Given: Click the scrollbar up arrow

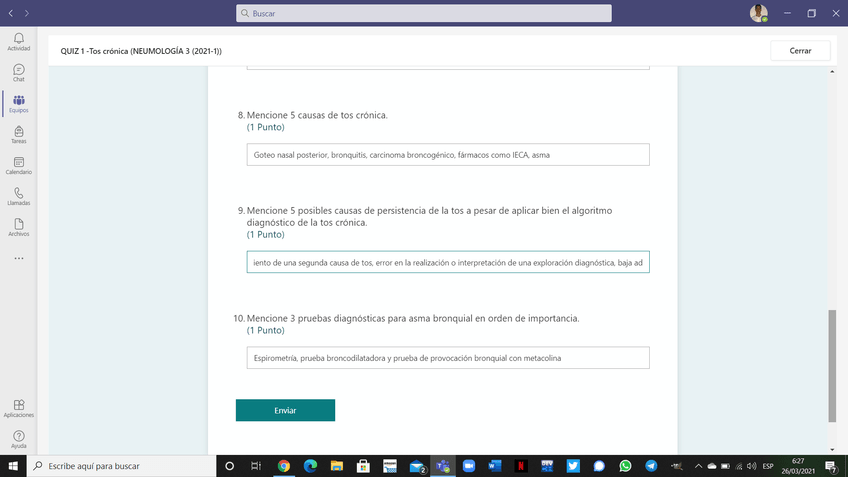Looking at the screenshot, I should click(832, 71).
